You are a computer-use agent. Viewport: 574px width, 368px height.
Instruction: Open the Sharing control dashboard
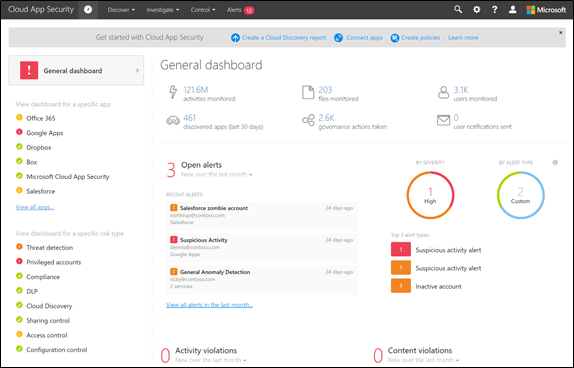point(48,320)
